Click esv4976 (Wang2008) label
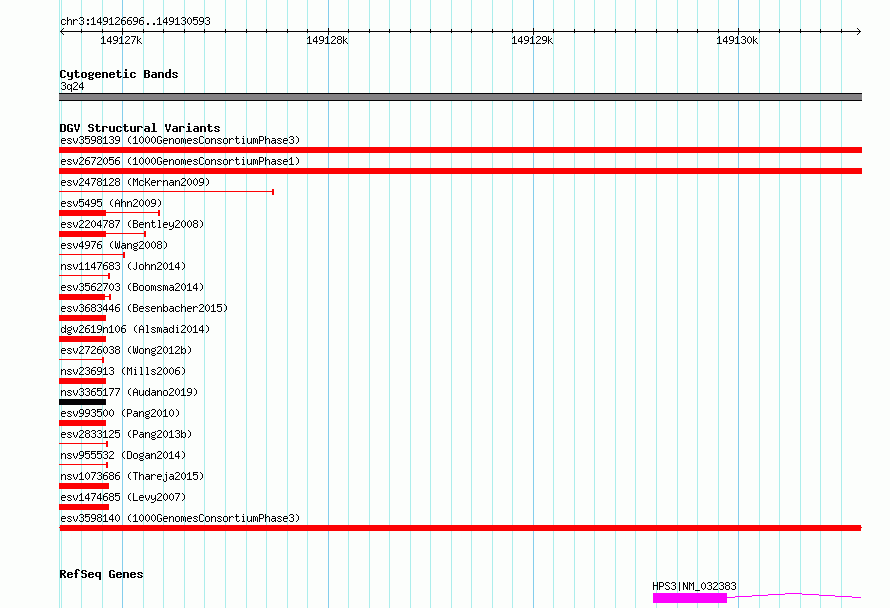The width and height of the screenshot is (890, 608). (114, 245)
